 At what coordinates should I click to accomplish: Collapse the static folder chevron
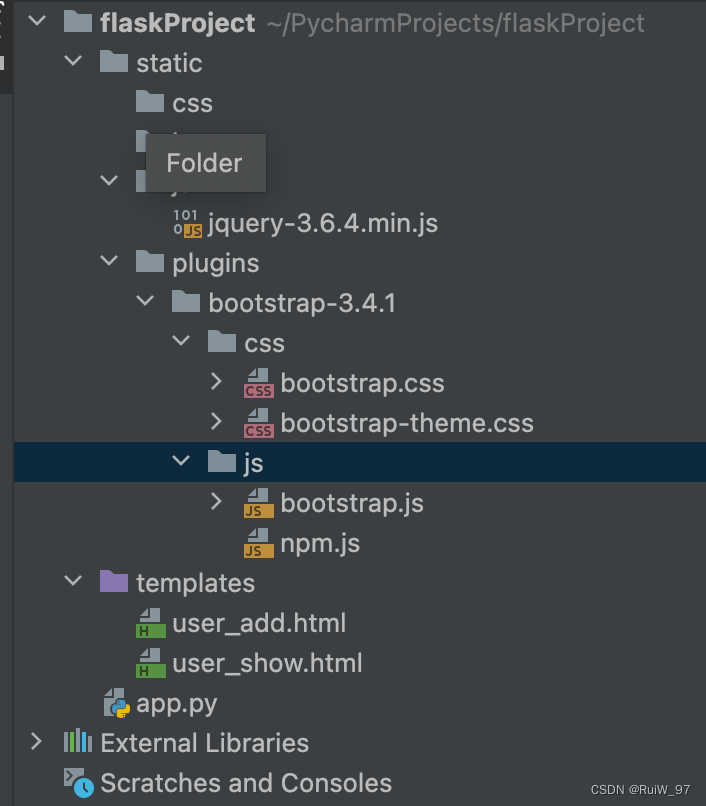tap(72, 61)
